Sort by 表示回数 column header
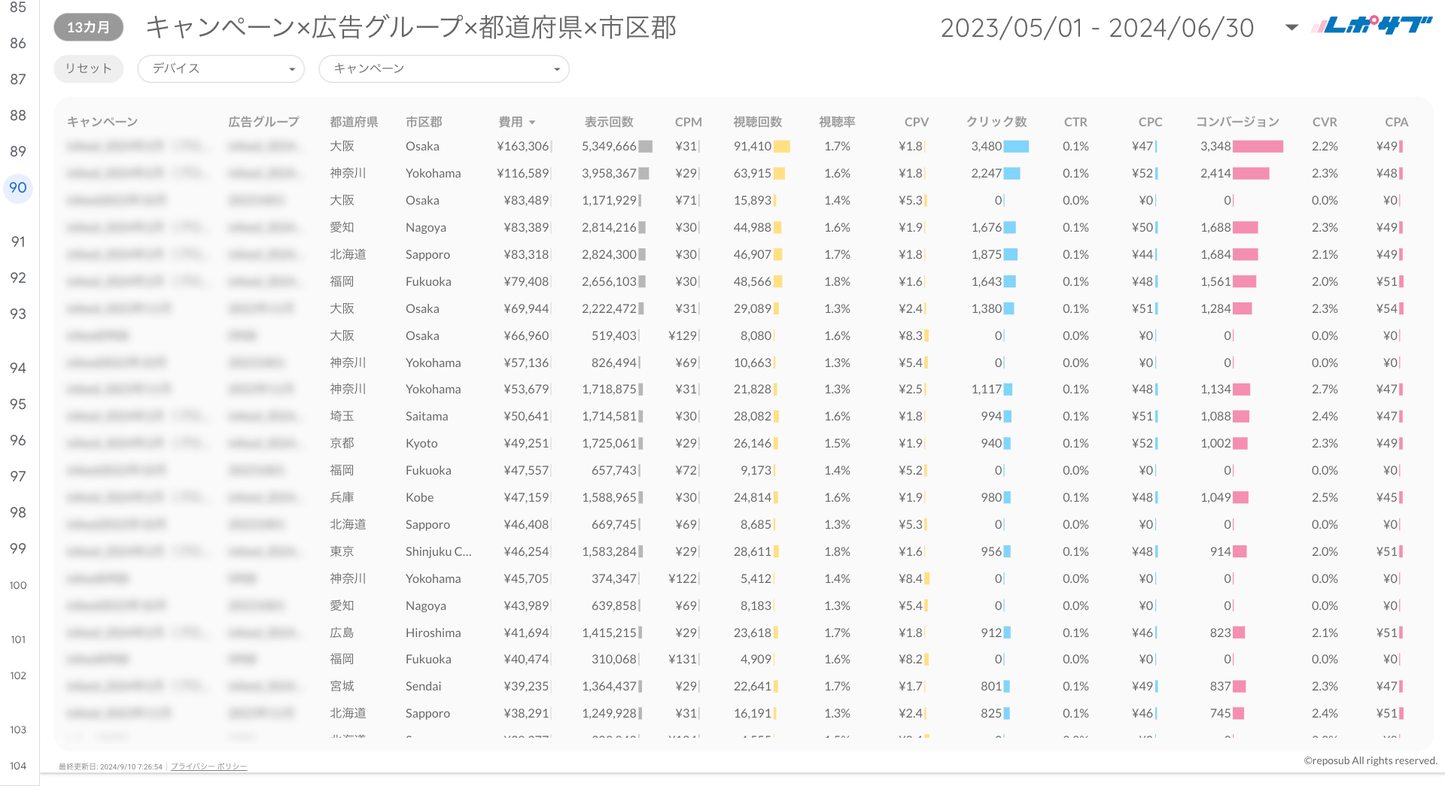Viewport: 1445px width, 786px height. click(609, 122)
